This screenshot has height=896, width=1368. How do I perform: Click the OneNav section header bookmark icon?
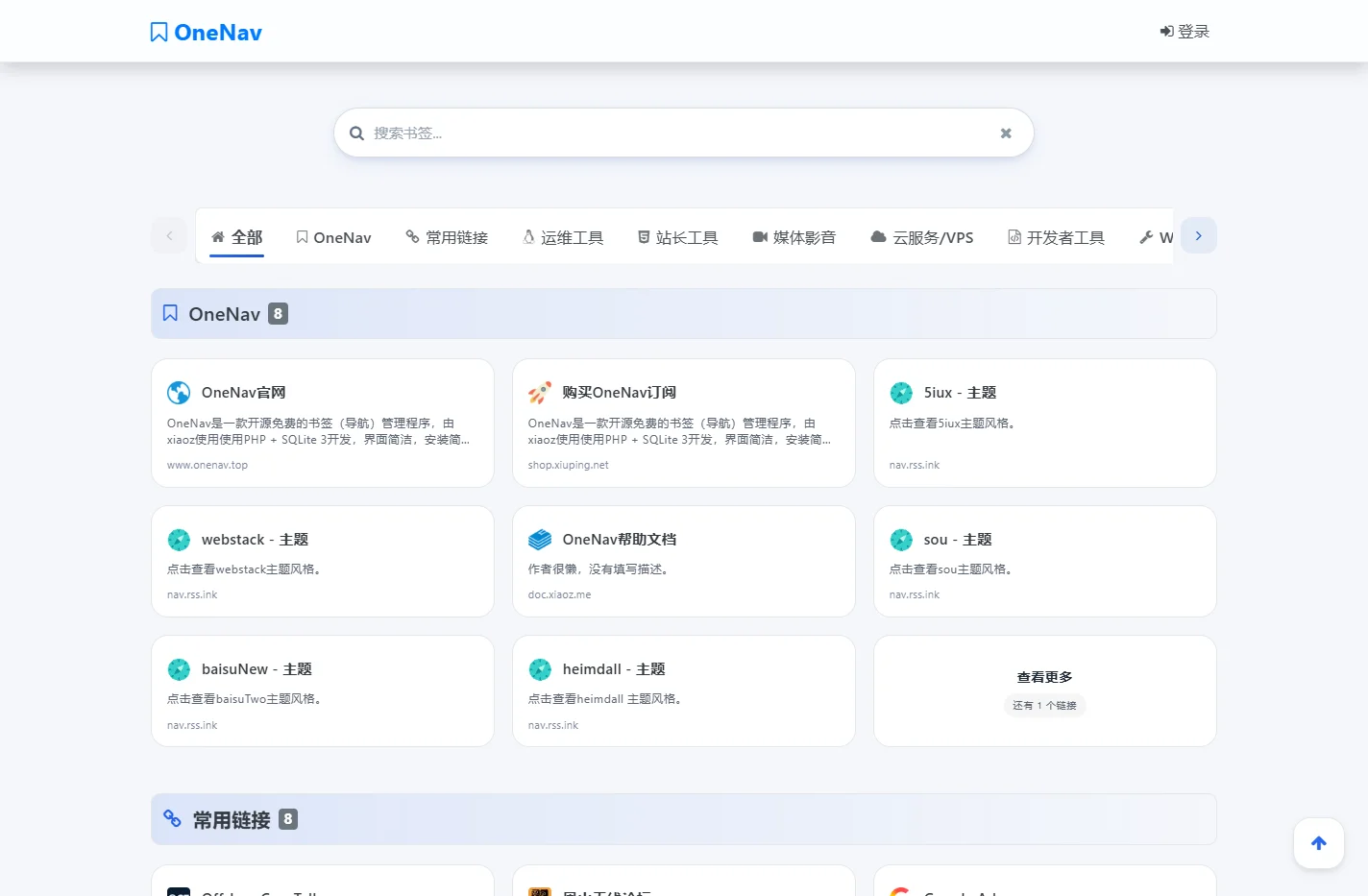click(170, 313)
